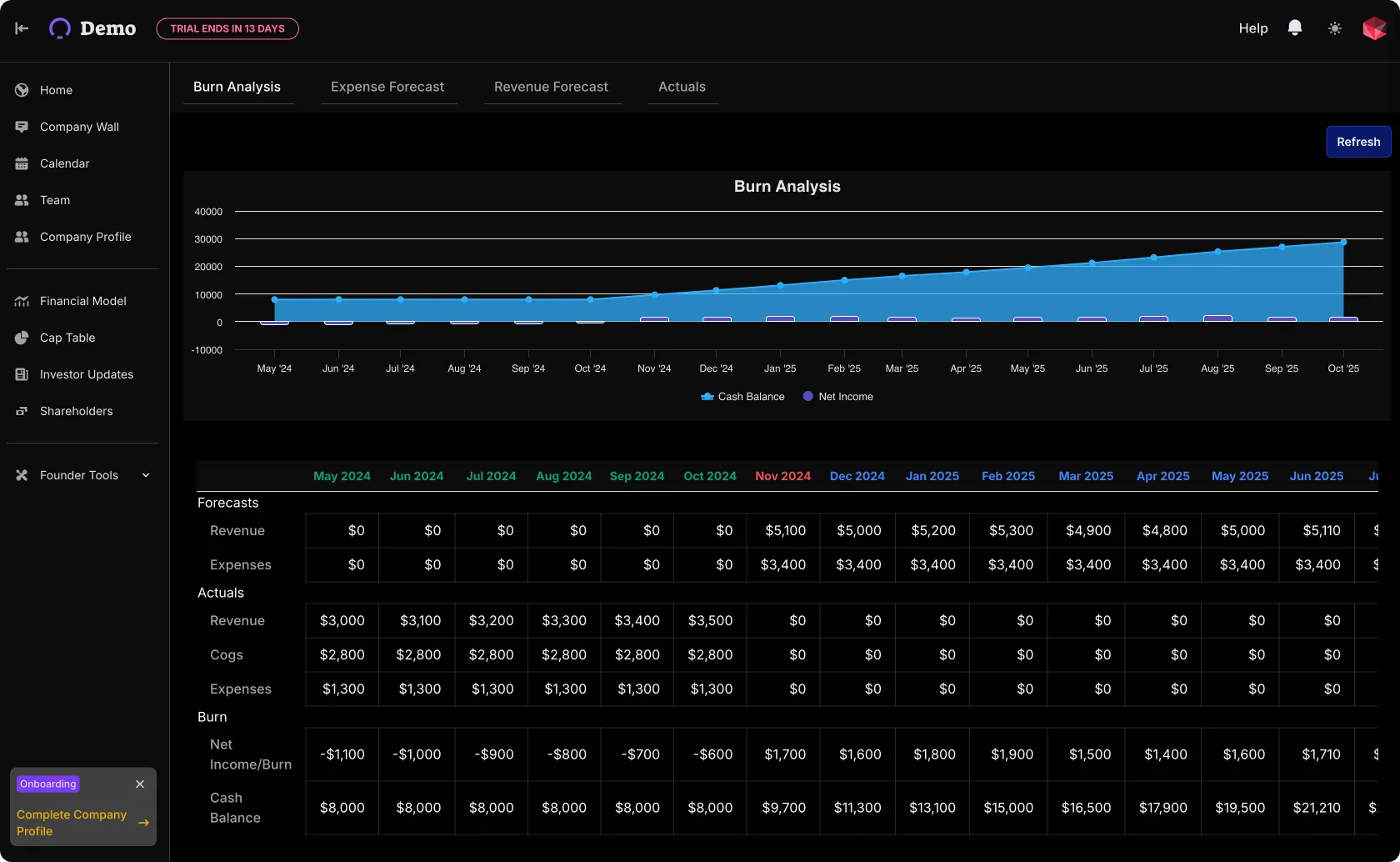The height and width of the screenshot is (862, 1400).
Task: Click the Net Income/Burn row label
Action: (250, 754)
